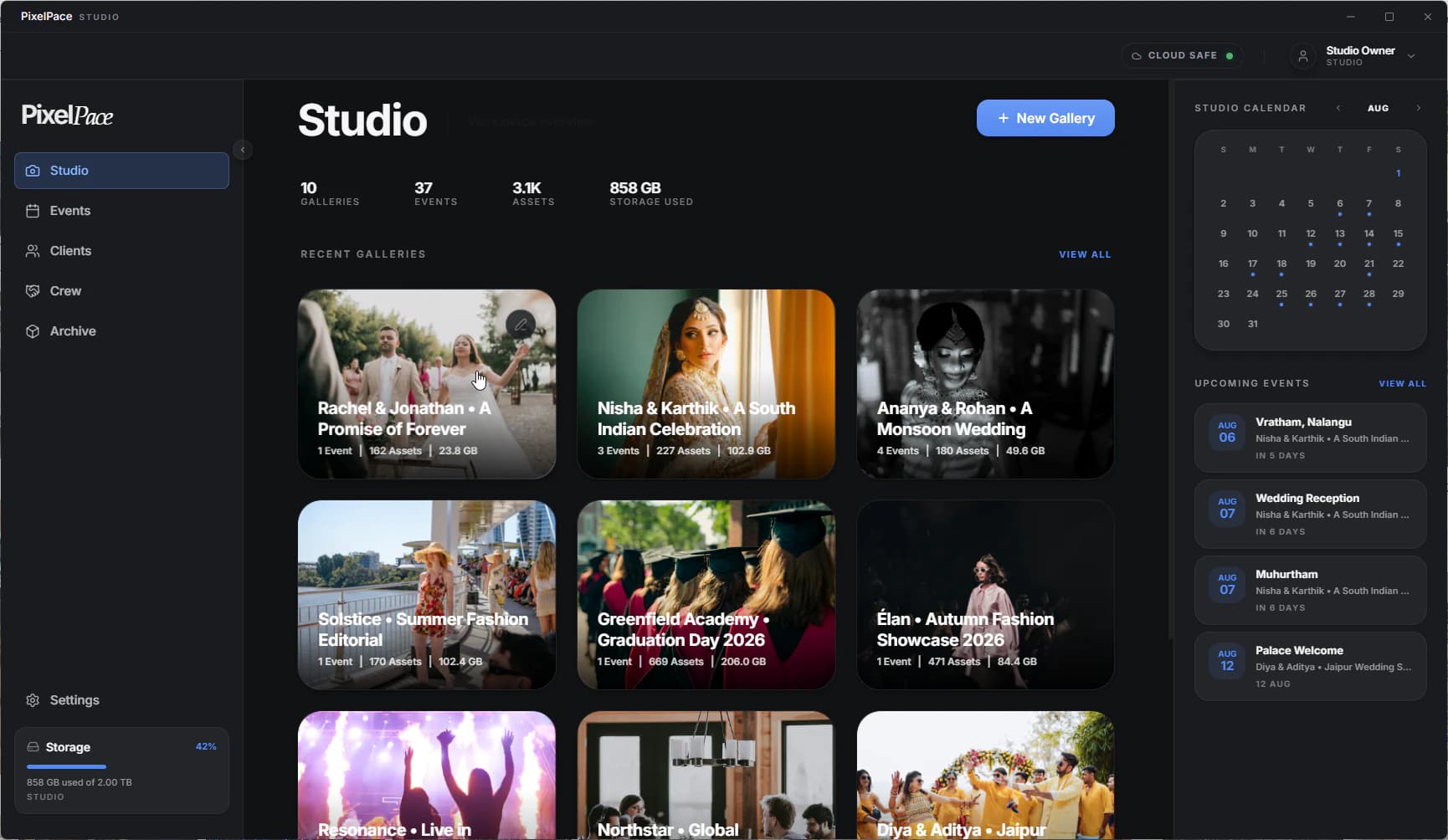
Task: Click the Storage drive icon
Action: tap(33, 747)
